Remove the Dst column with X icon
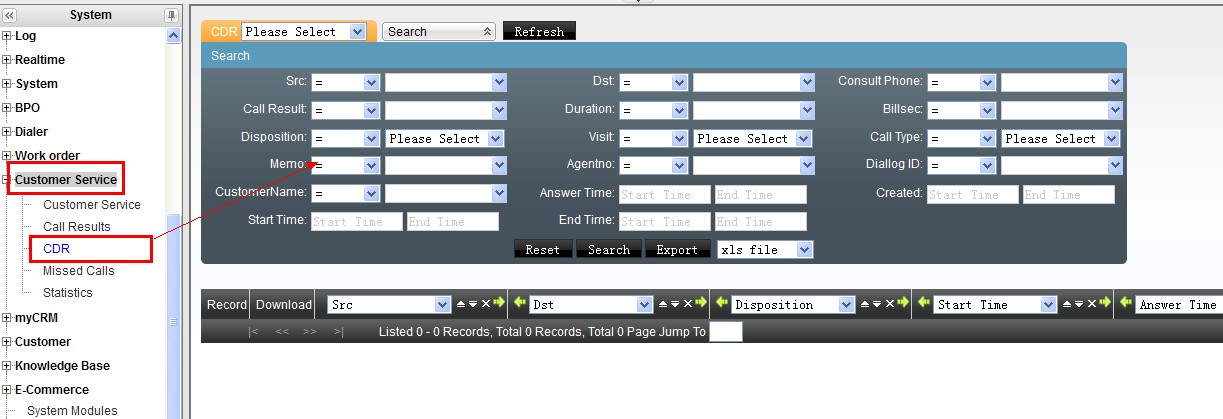The image size is (1223, 419). tap(687, 304)
